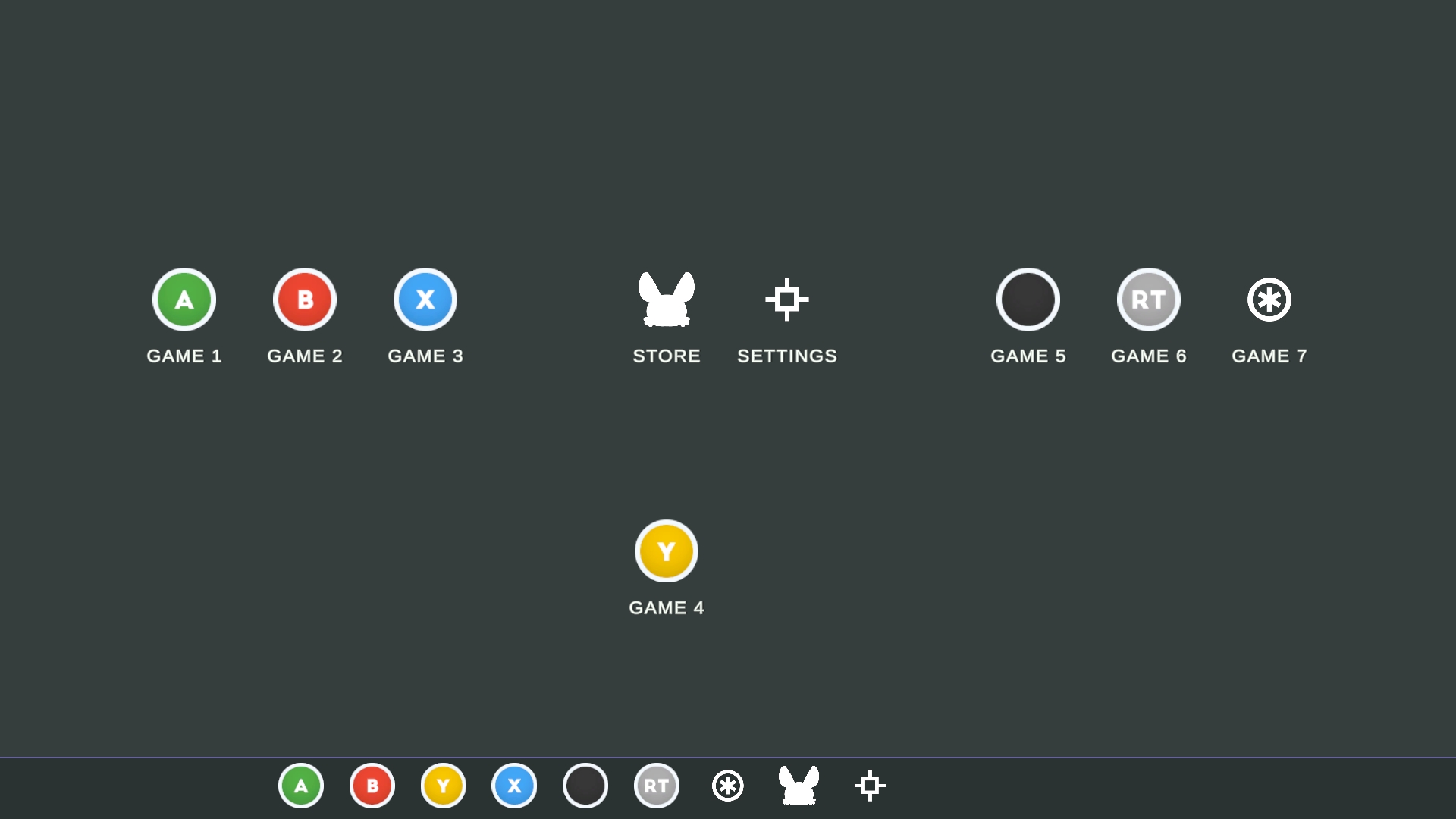Click the STORE text label

click(x=667, y=356)
